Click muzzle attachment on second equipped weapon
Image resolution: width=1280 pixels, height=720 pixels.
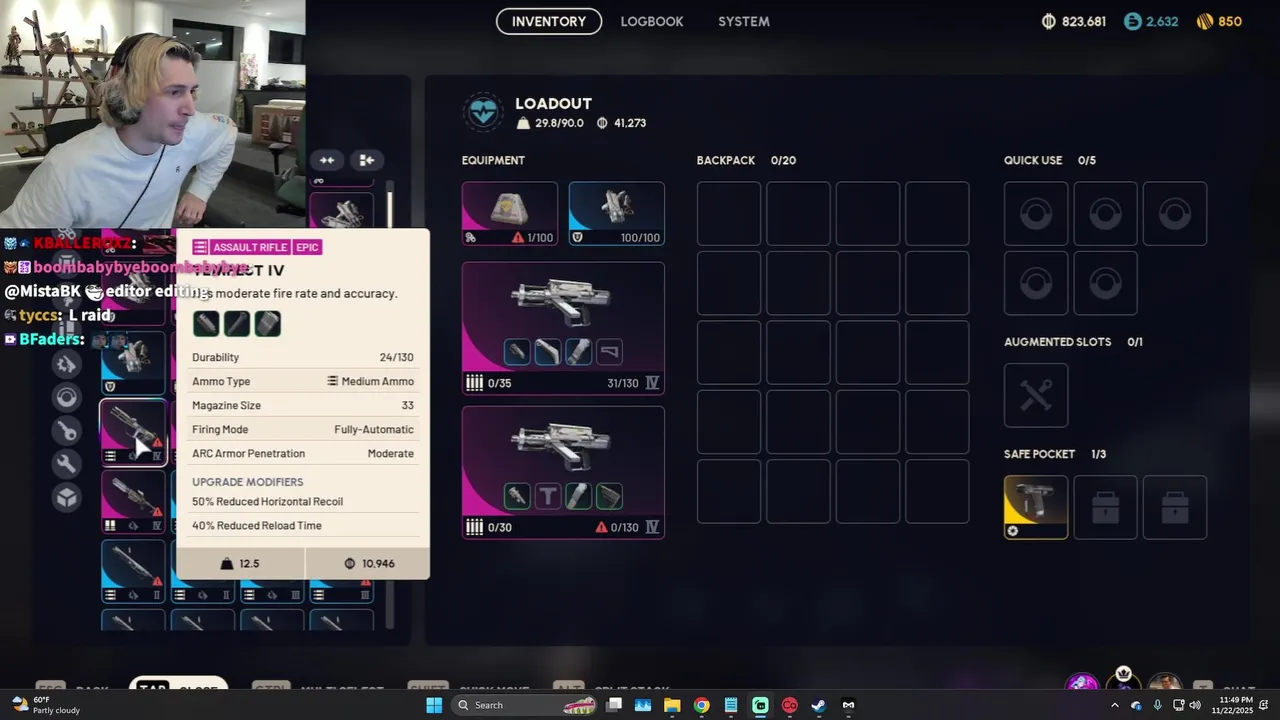(x=517, y=495)
